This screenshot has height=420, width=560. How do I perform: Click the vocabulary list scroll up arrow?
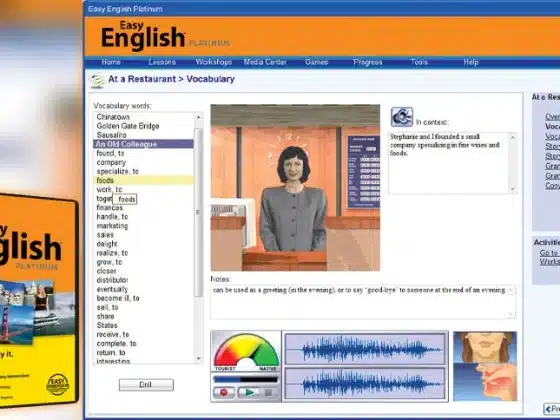point(199,117)
